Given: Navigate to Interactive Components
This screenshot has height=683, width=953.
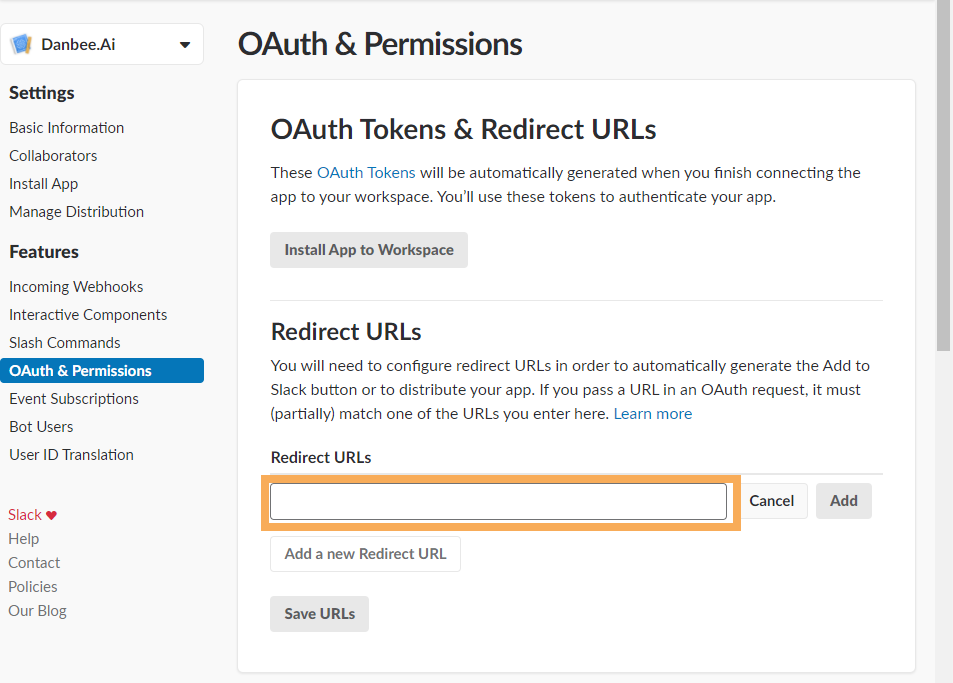Looking at the screenshot, I should click(88, 315).
